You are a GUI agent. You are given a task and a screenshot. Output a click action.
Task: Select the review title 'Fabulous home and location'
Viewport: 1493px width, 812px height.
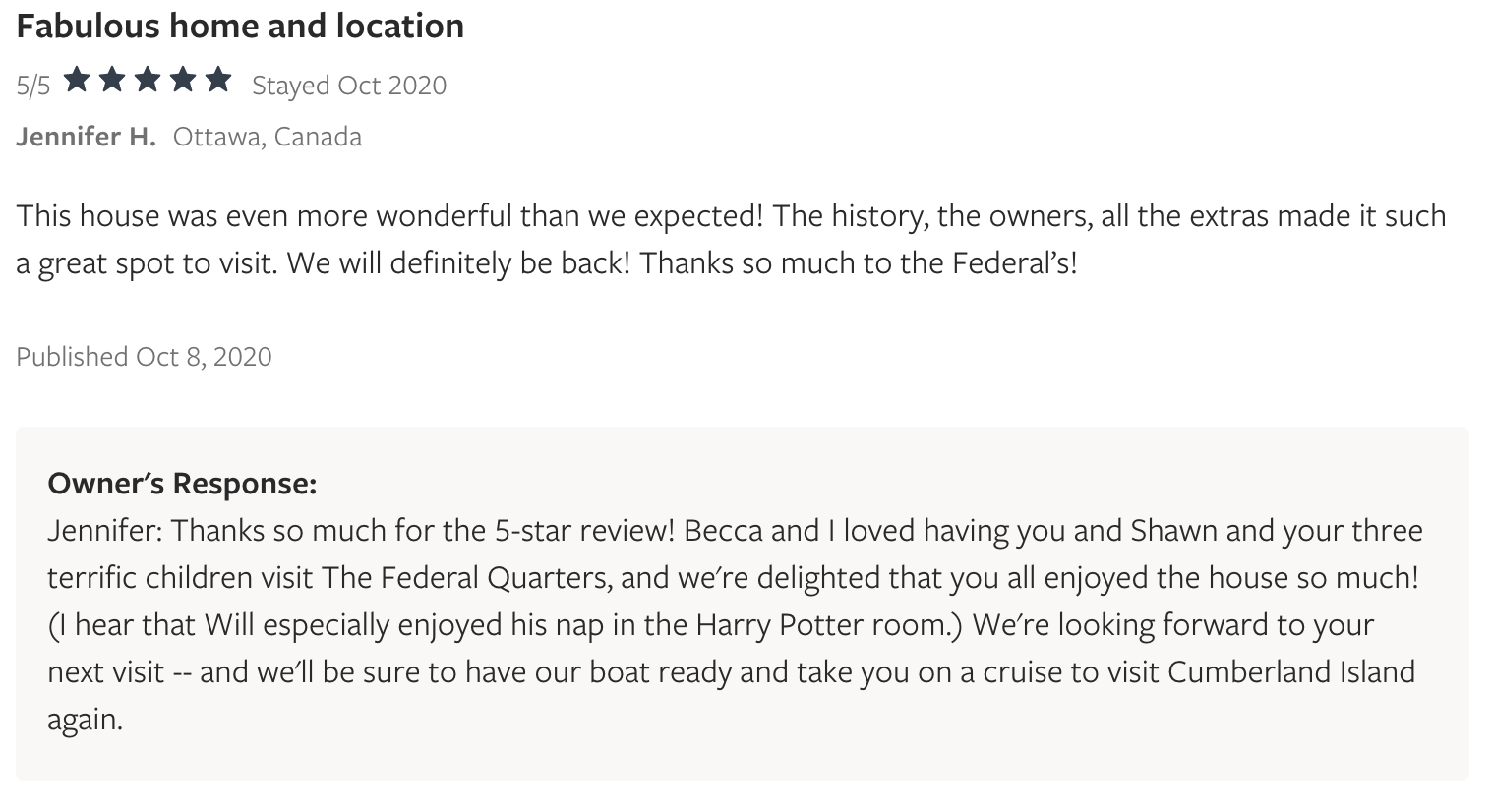coord(240,27)
